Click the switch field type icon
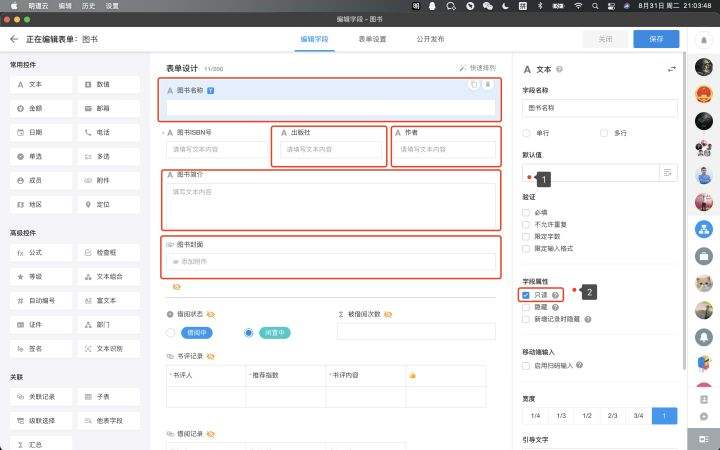Viewport: 720px width, 450px height. coord(671,70)
